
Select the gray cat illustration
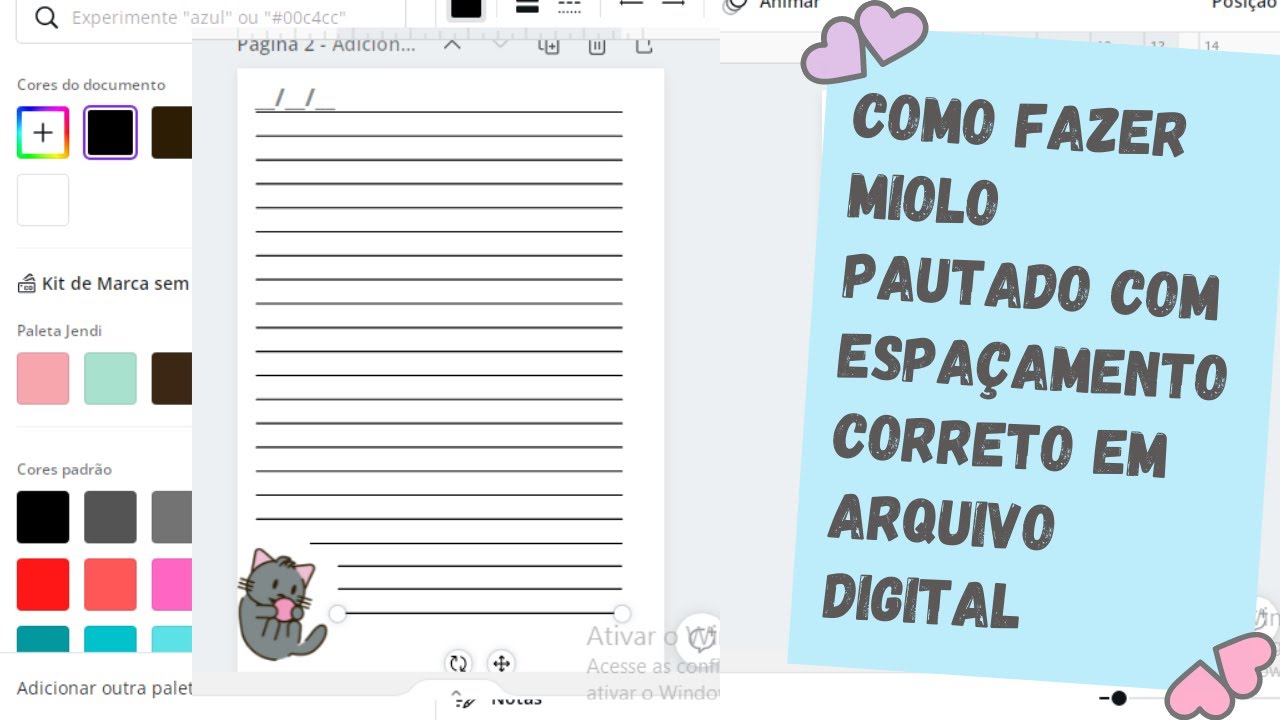[x=280, y=603]
